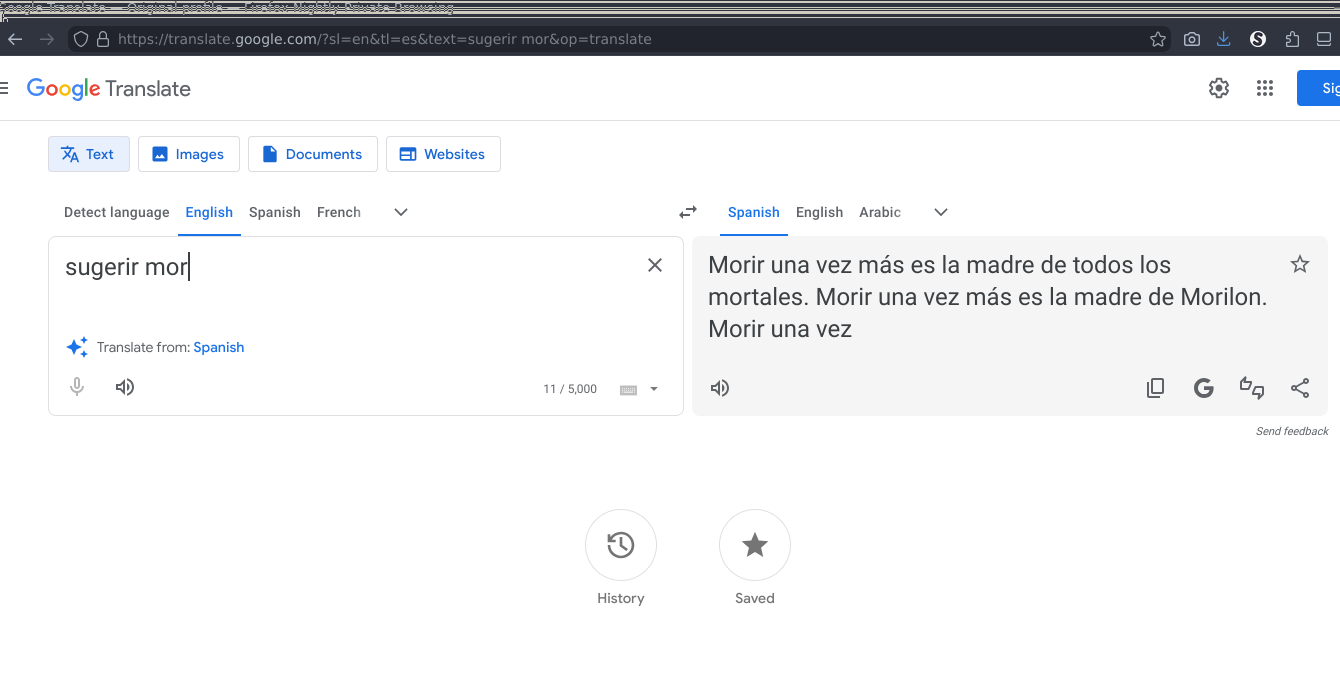Select English as target language

tap(820, 212)
